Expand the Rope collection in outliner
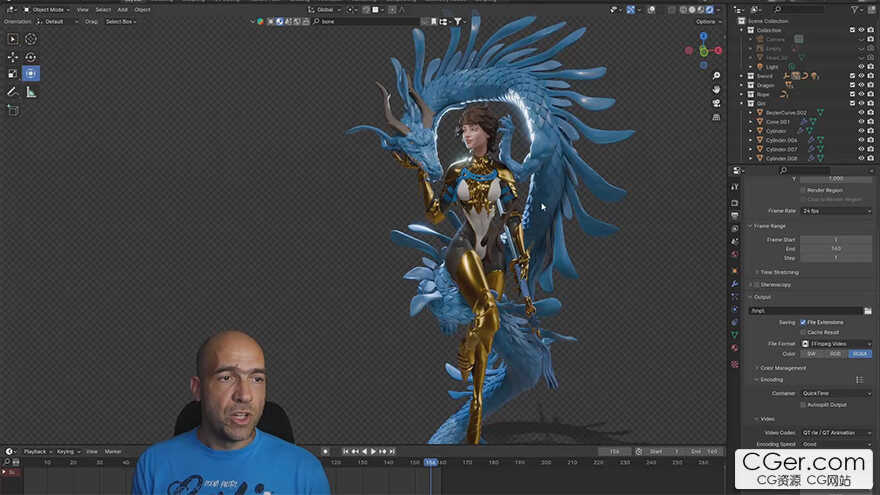Image resolution: width=880 pixels, height=495 pixels. [742, 94]
